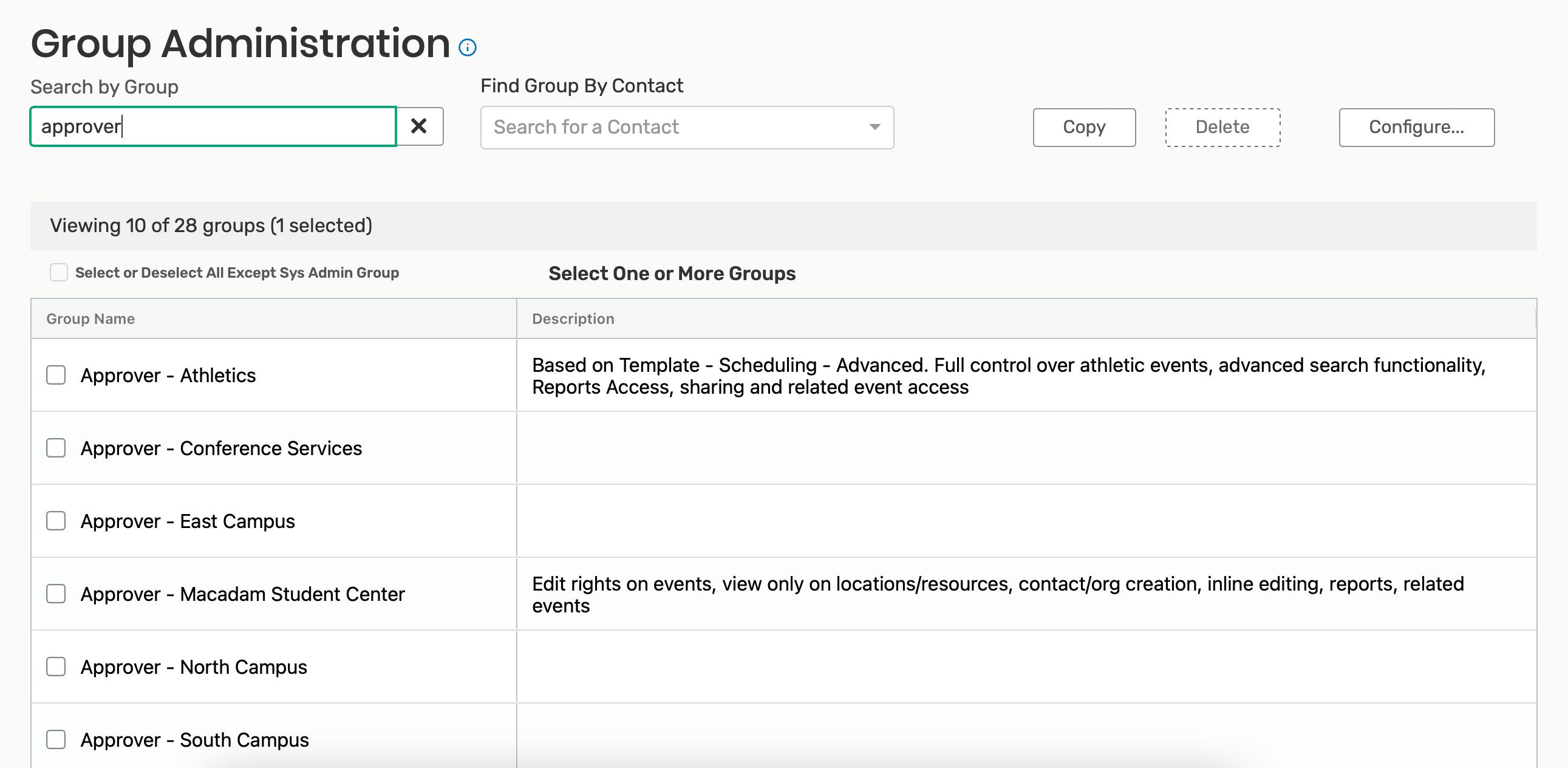Check the Approver - Athletics checkbox
The height and width of the screenshot is (768, 1568).
(x=56, y=374)
